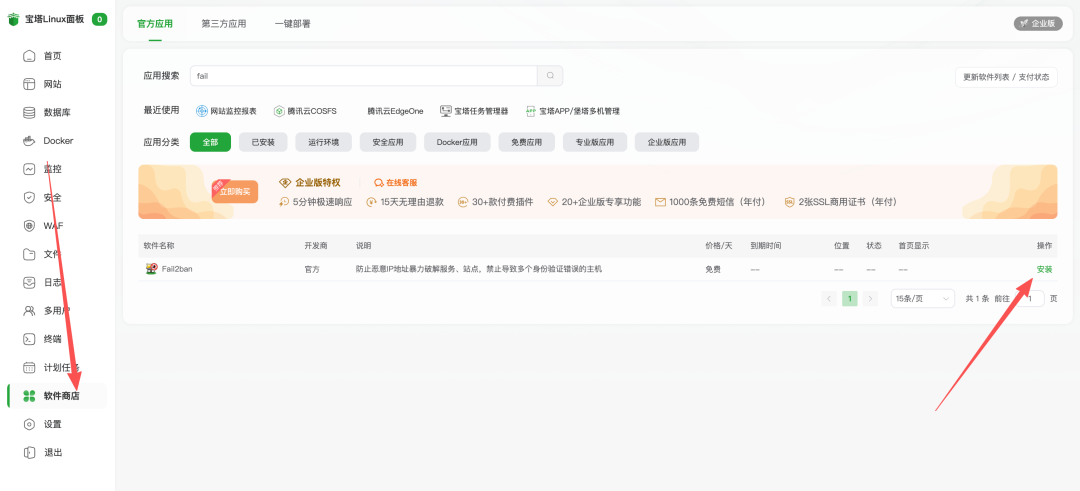Click the 开发商 column header

click(317, 246)
